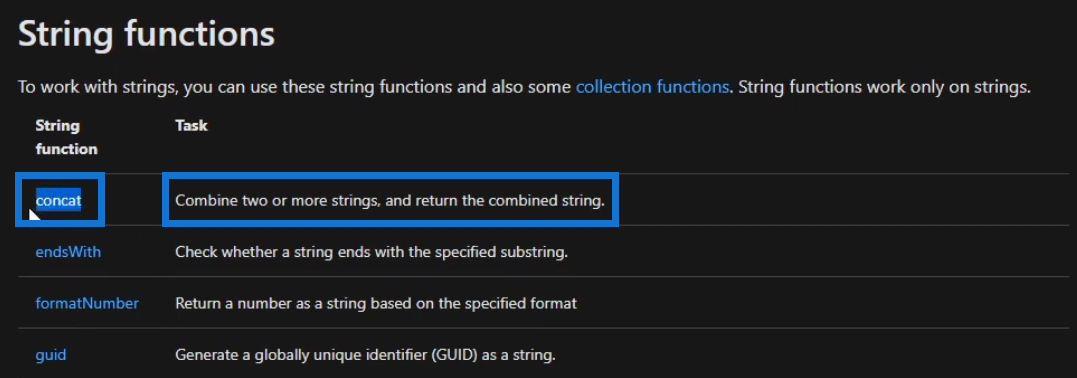This screenshot has height=378, width=1077.
Task: Click the formatNumber description text
Action: tap(376, 303)
